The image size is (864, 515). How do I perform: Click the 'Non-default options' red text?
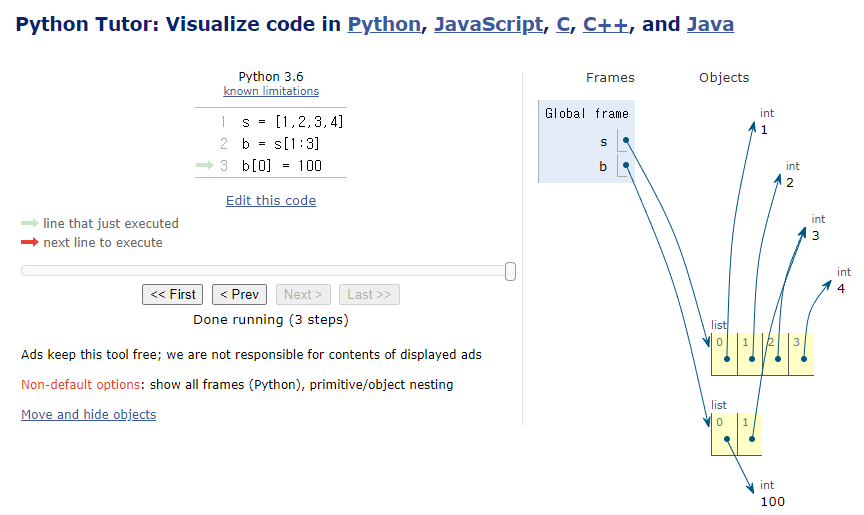[x=80, y=384]
